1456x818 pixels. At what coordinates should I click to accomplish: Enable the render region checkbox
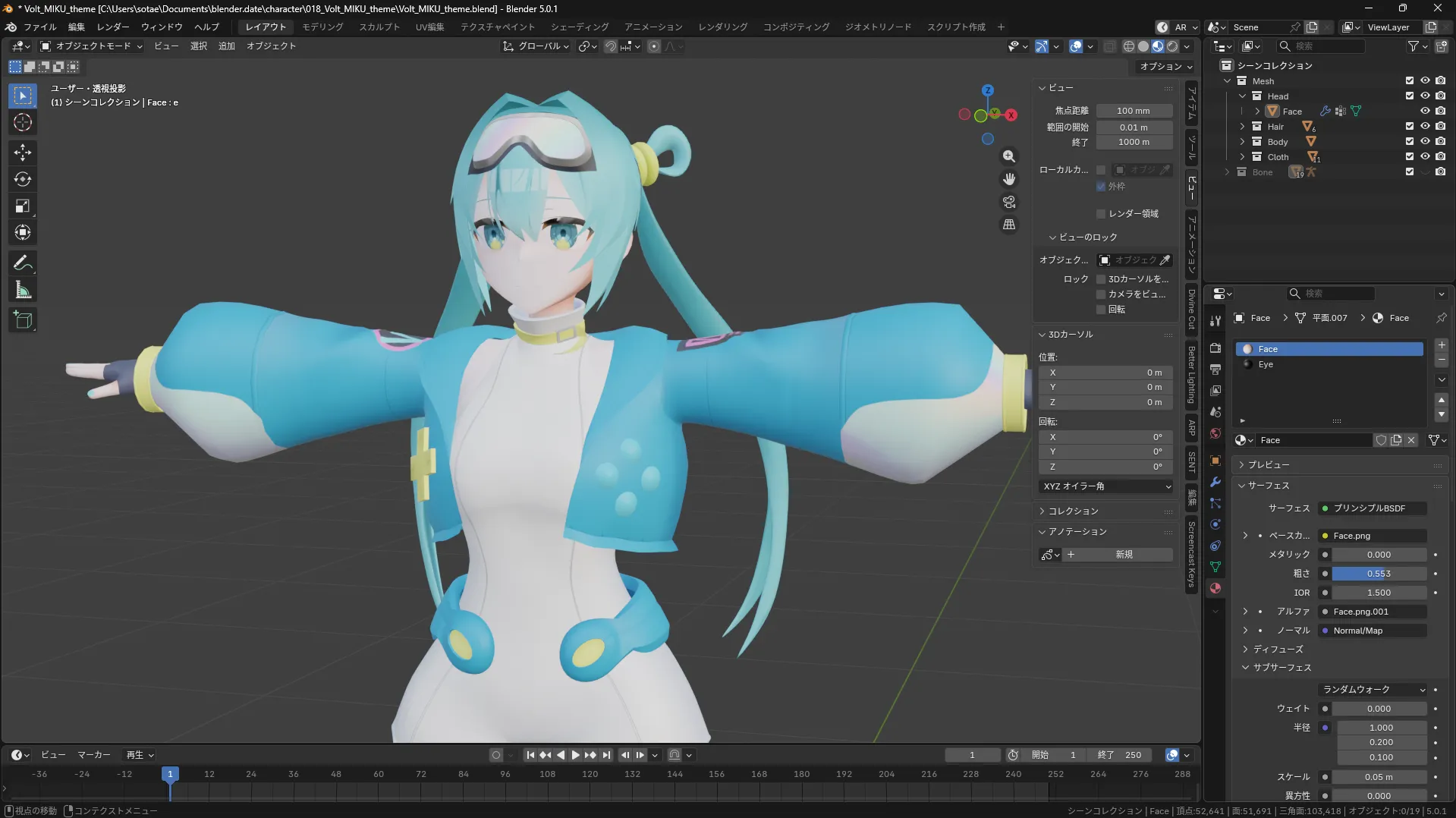pyautogui.click(x=1101, y=214)
